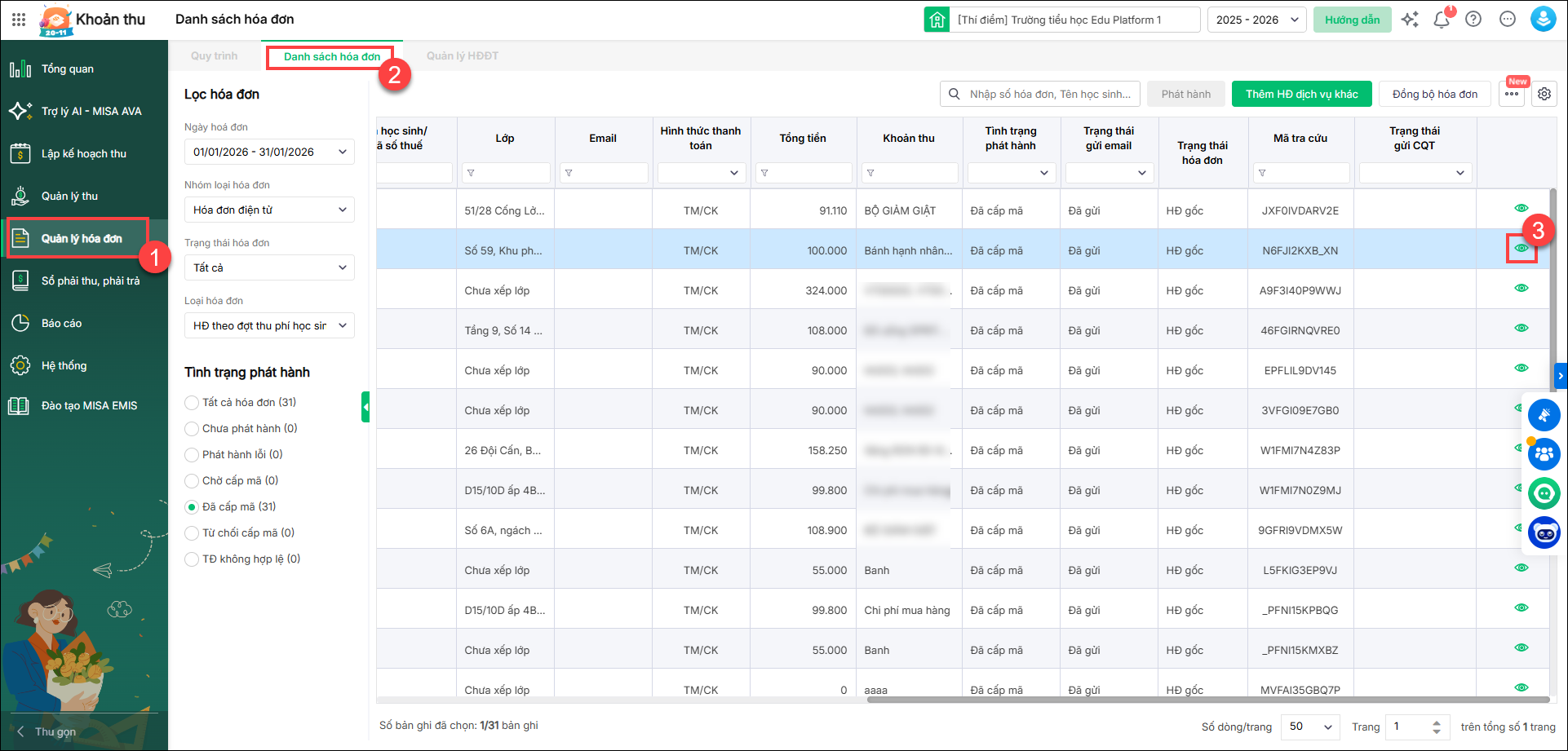This screenshot has height=751, width=1568.
Task: Open 'Báo cáo' in the sidebar
Action: [62, 324]
